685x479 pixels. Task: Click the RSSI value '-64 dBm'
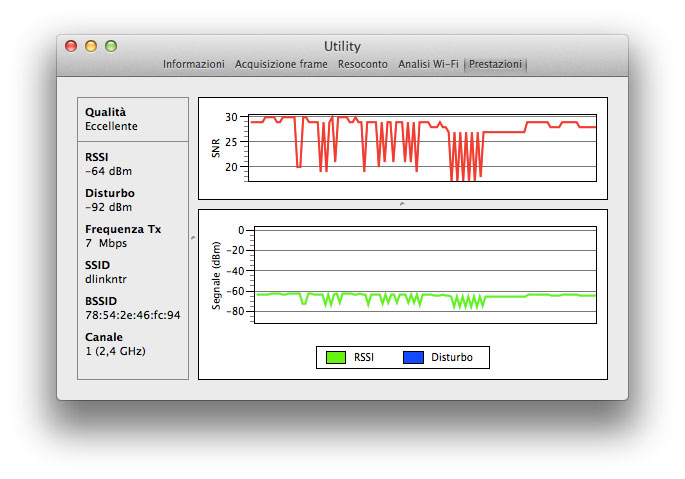tap(108, 171)
